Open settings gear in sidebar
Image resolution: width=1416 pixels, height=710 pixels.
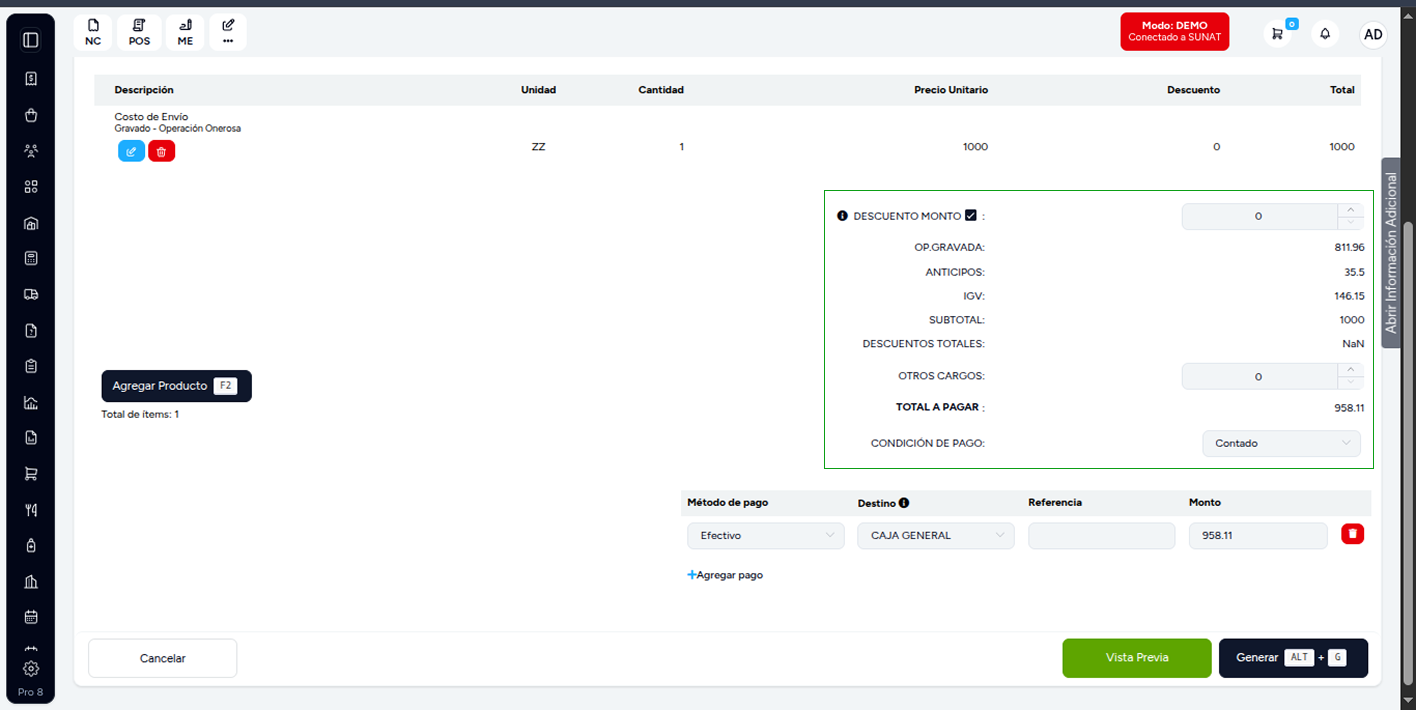(31, 668)
